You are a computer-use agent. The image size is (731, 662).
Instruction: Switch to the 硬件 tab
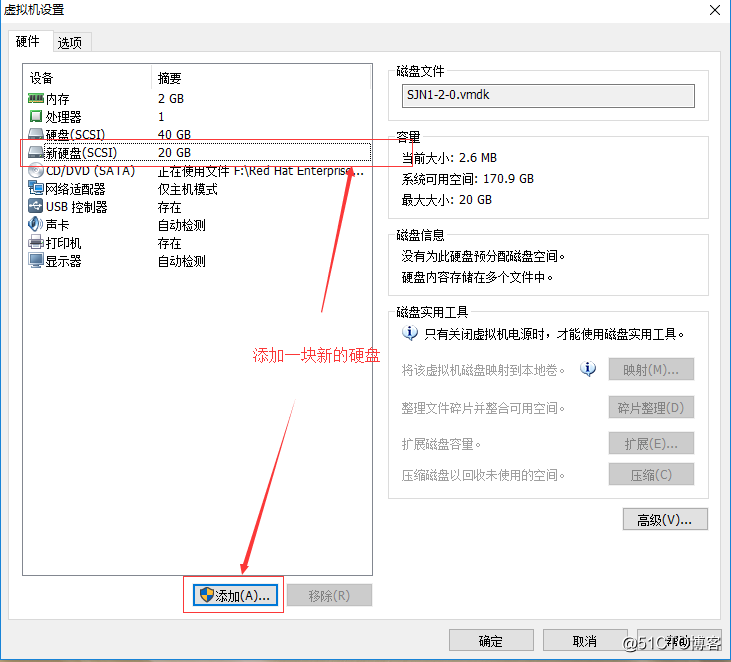pos(28,41)
